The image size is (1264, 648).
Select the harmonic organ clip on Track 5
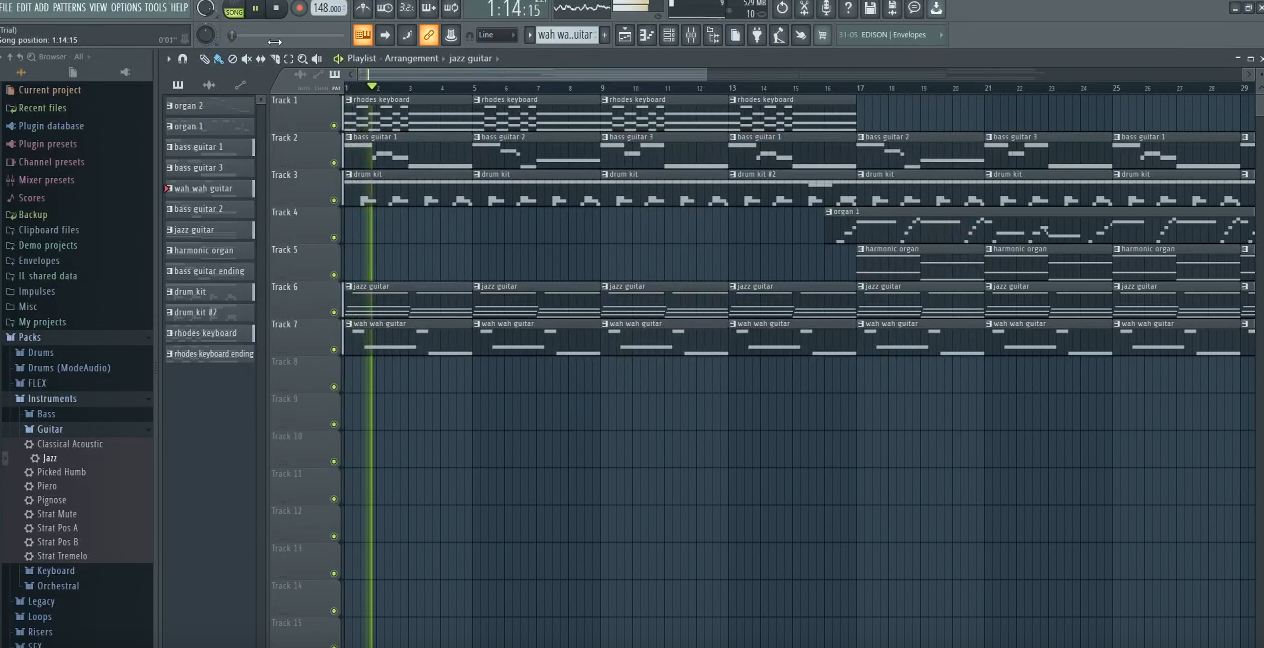tap(920, 263)
